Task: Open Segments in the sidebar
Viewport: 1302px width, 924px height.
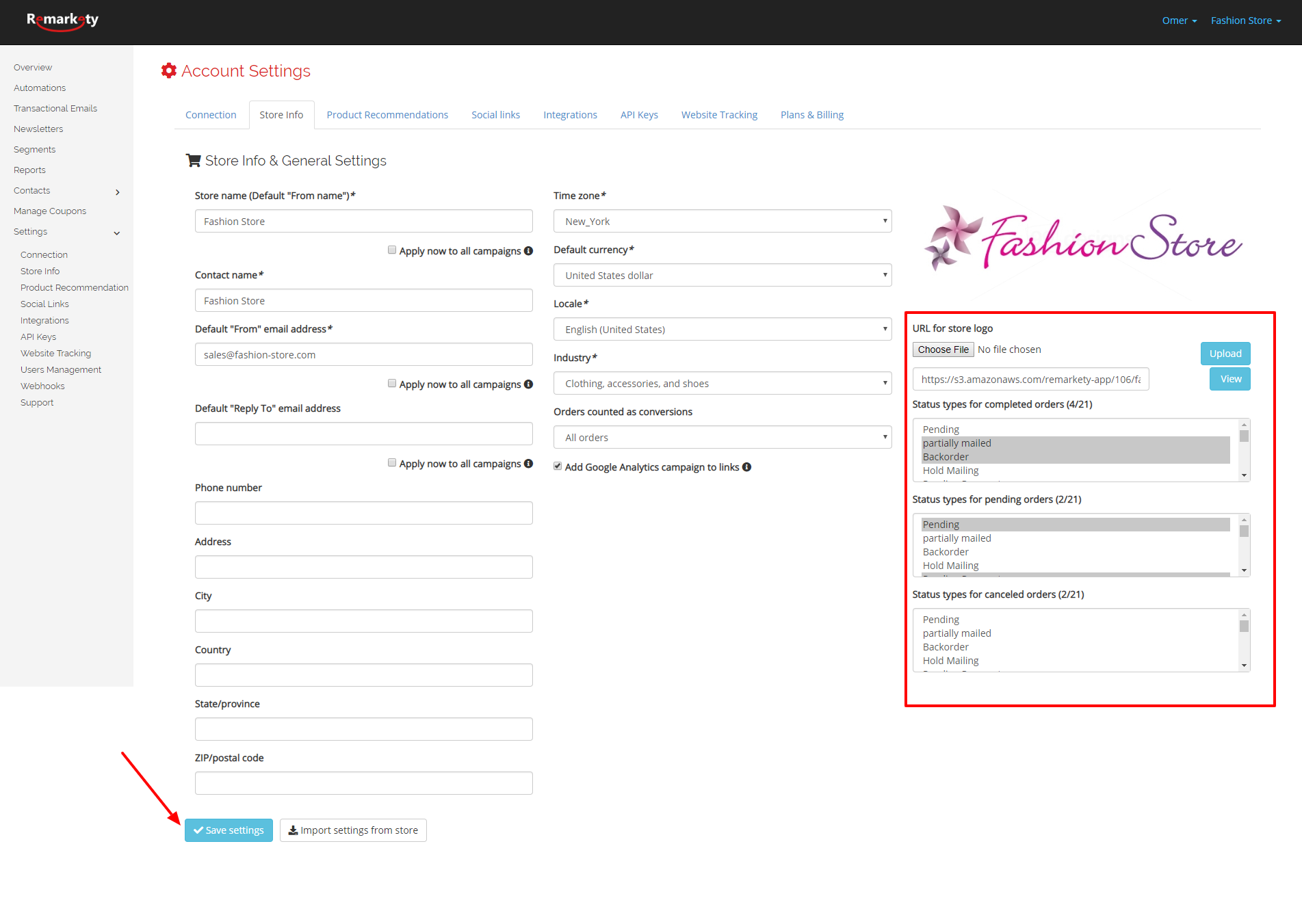Action: point(35,150)
